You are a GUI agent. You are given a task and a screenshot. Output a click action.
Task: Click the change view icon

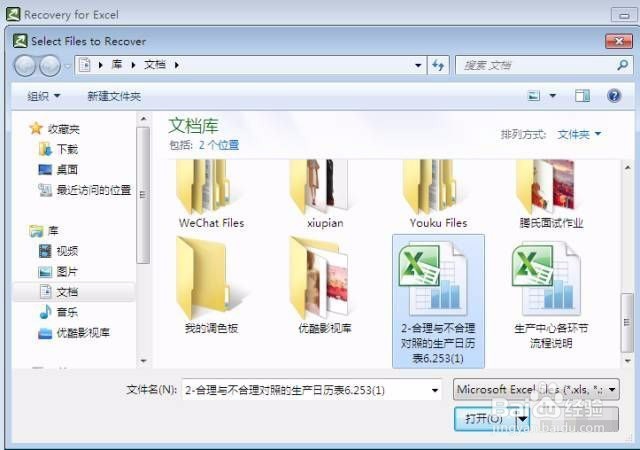coord(534,96)
